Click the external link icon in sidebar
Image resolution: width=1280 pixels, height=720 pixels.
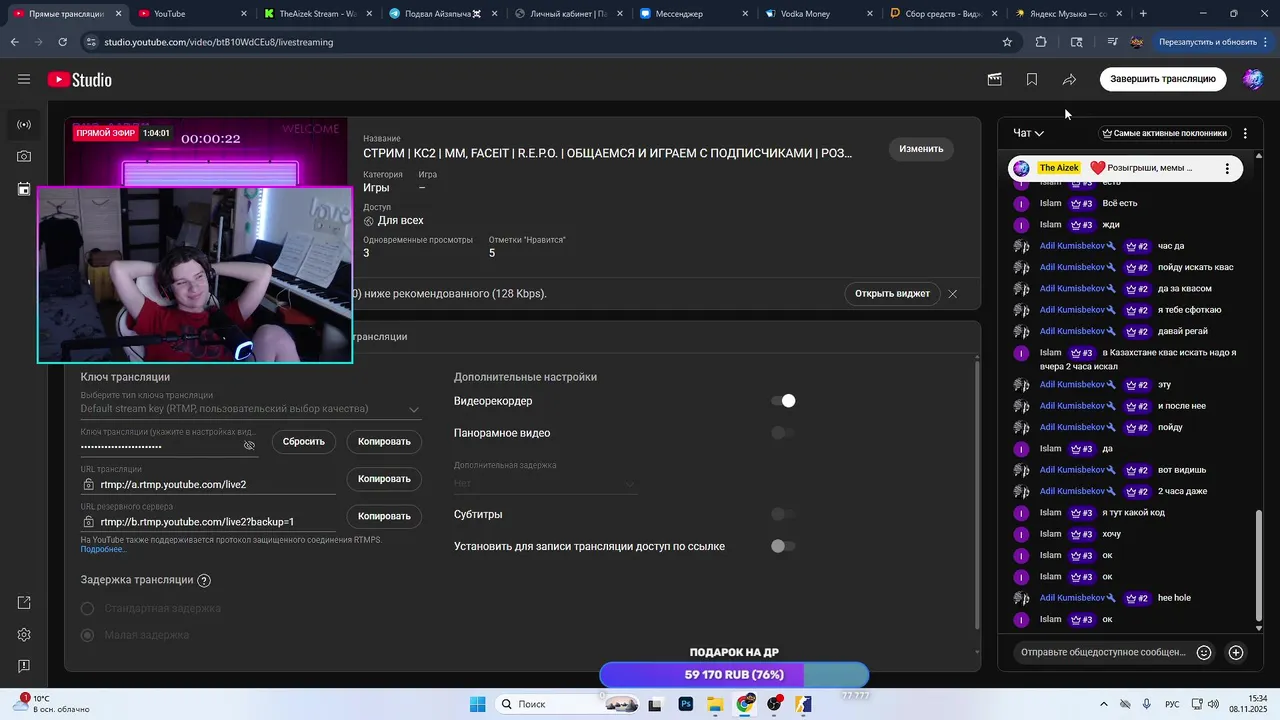tap(24, 603)
